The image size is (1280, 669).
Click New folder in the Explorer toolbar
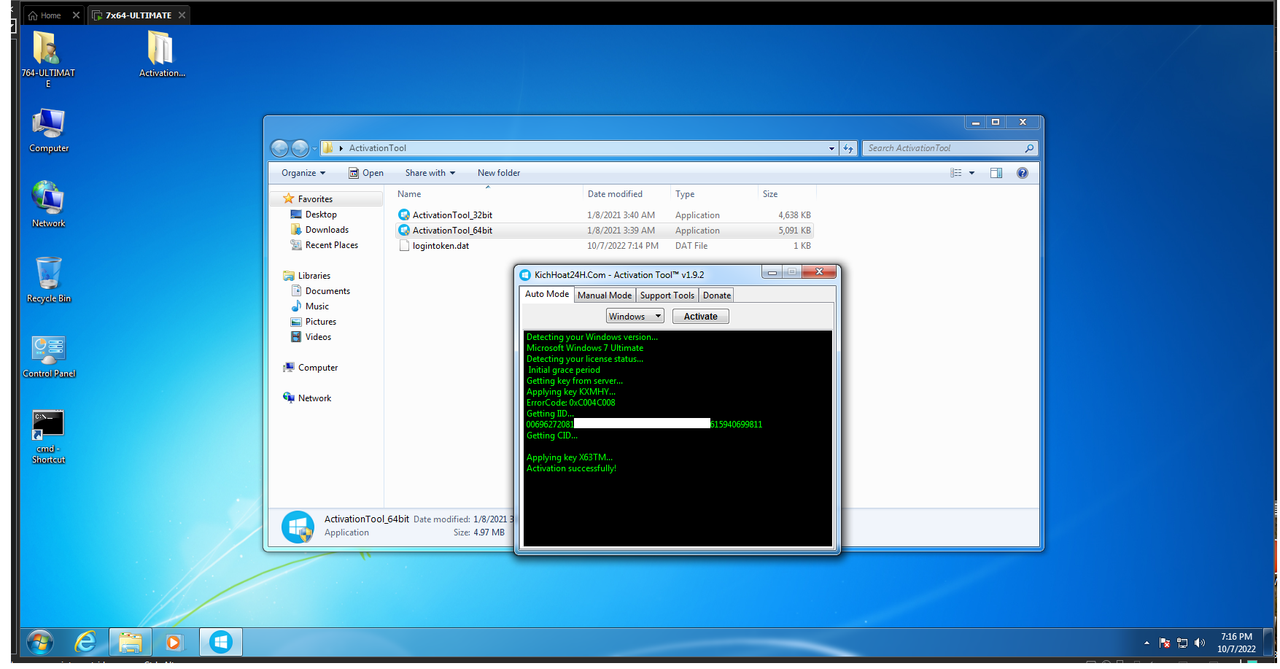pyautogui.click(x=499, y=173)
